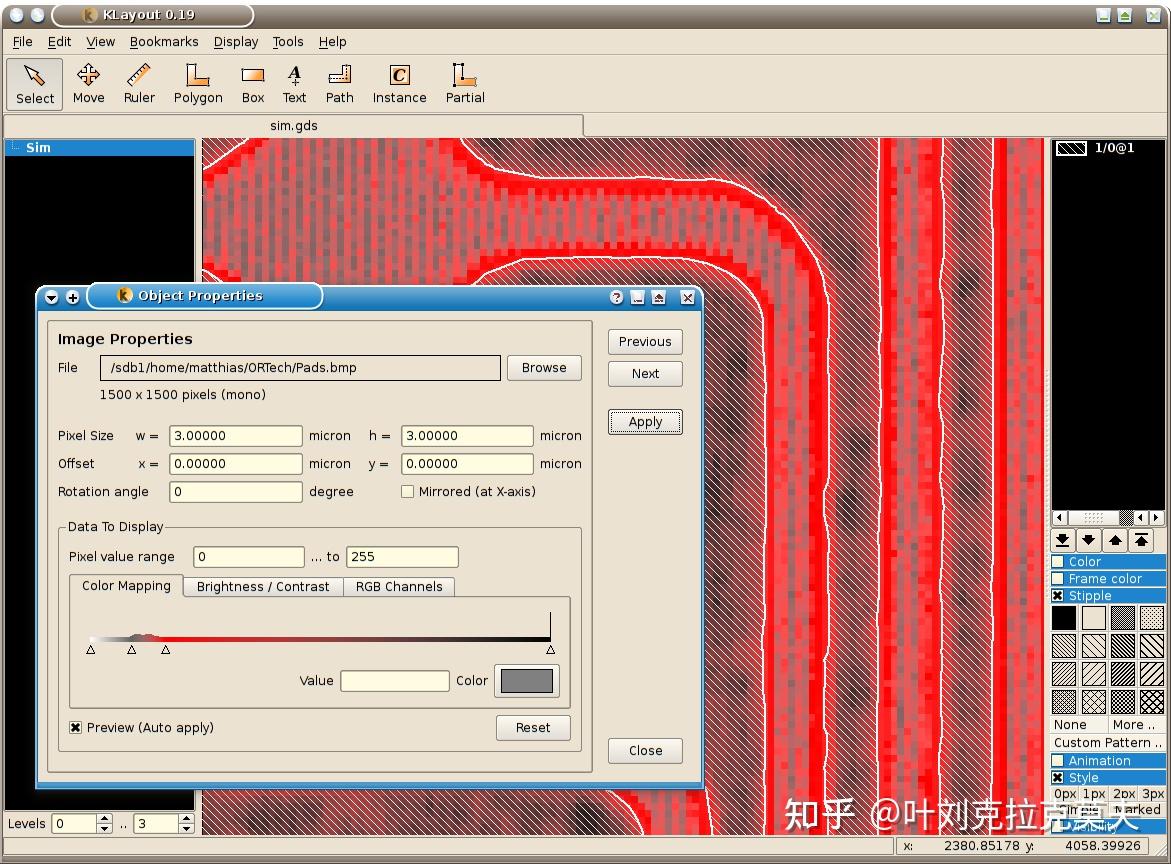Click the Browse button for image file
Image resolution: width=1171 pixels, height=864 pixels.
pos(543,368)
